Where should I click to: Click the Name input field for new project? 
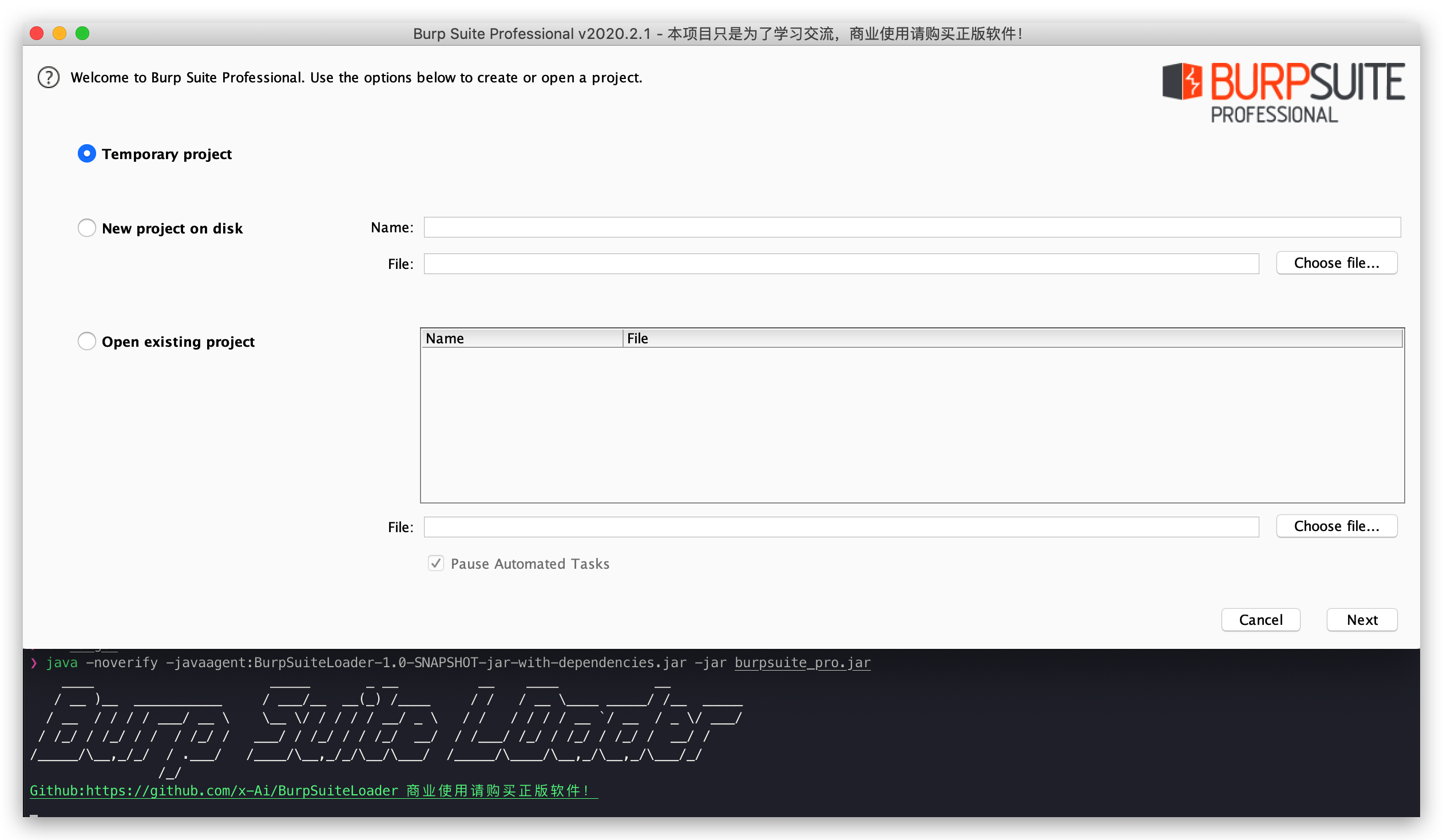(912, 227)
